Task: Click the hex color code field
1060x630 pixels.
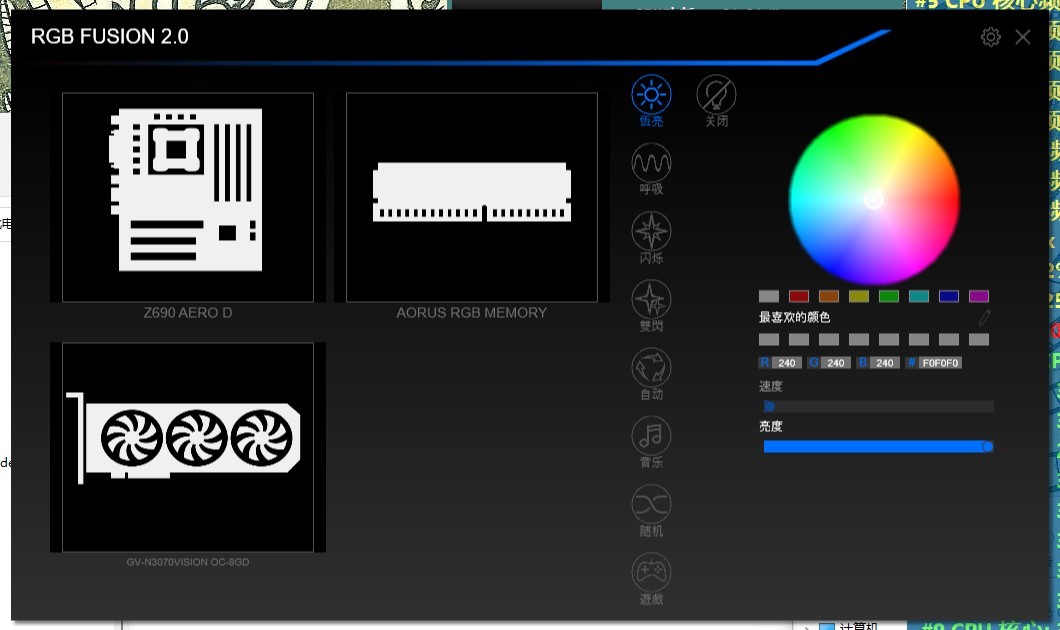Action: click(x=940, y=363)
